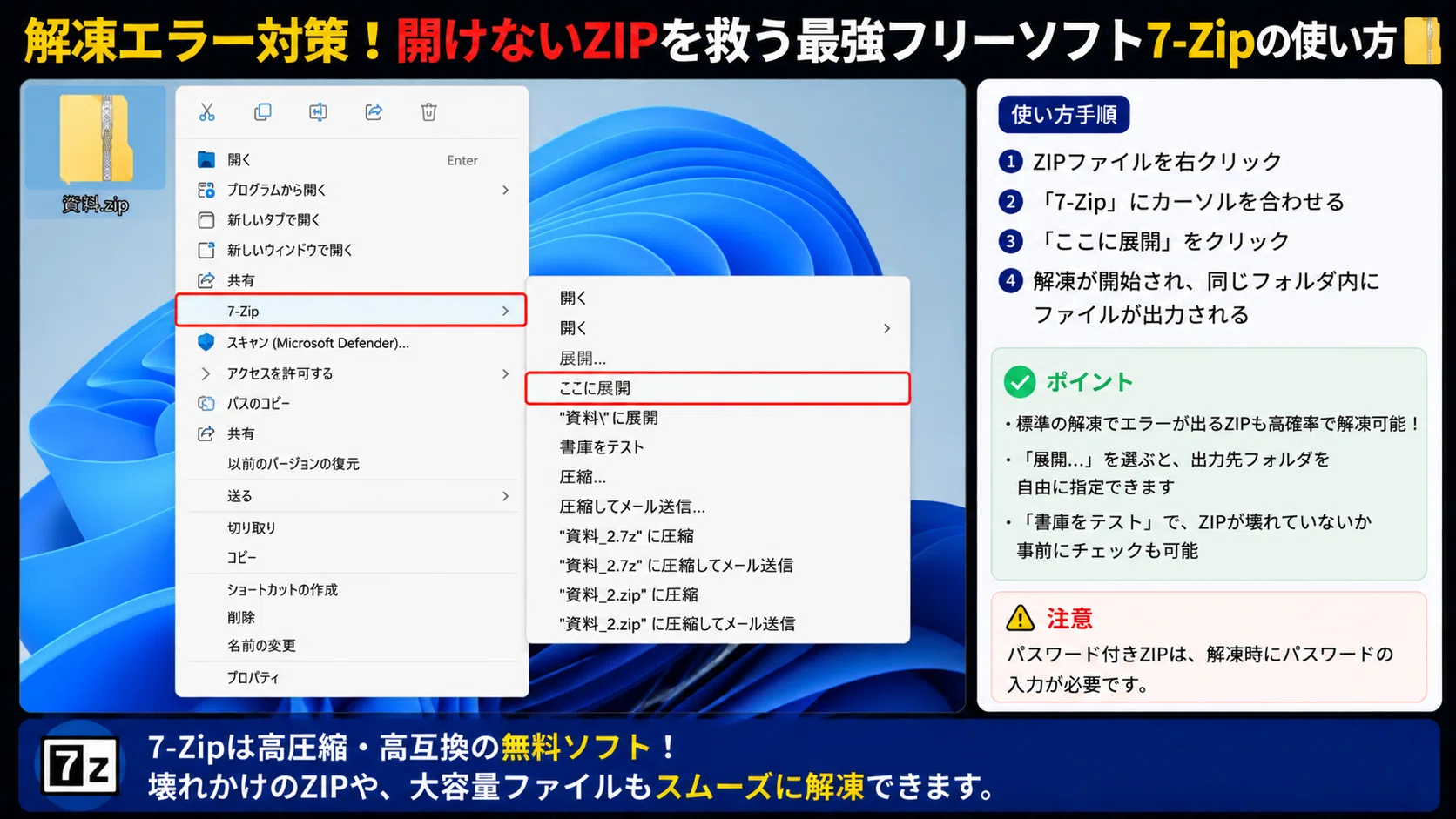Choose "資料_2.zip" に圧縮
The width and height of the screenshot is (1456, 819).
tap(718, 594)
